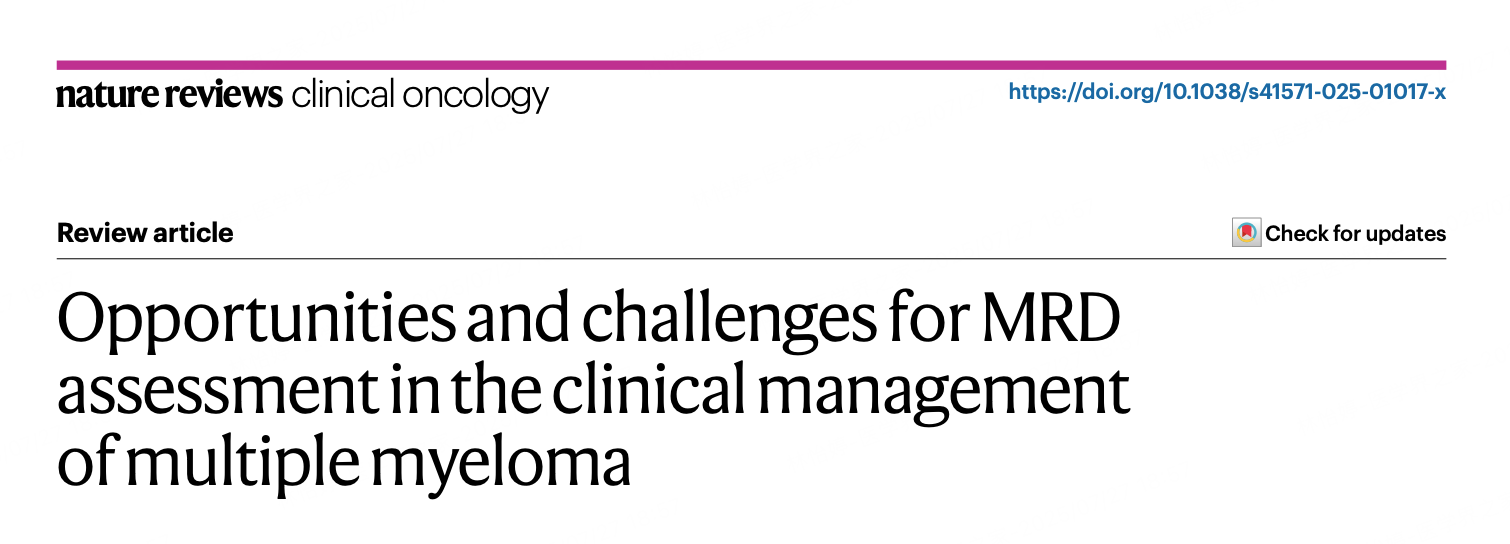The height and width of the screenshot is (544, 1510).
Task: Open the doi.org article link
Action: pyautogui.click(x=1227, y=93)
